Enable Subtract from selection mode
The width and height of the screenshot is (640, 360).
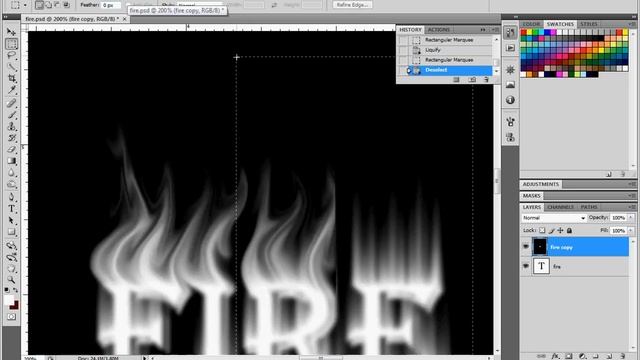pos(57,5)
